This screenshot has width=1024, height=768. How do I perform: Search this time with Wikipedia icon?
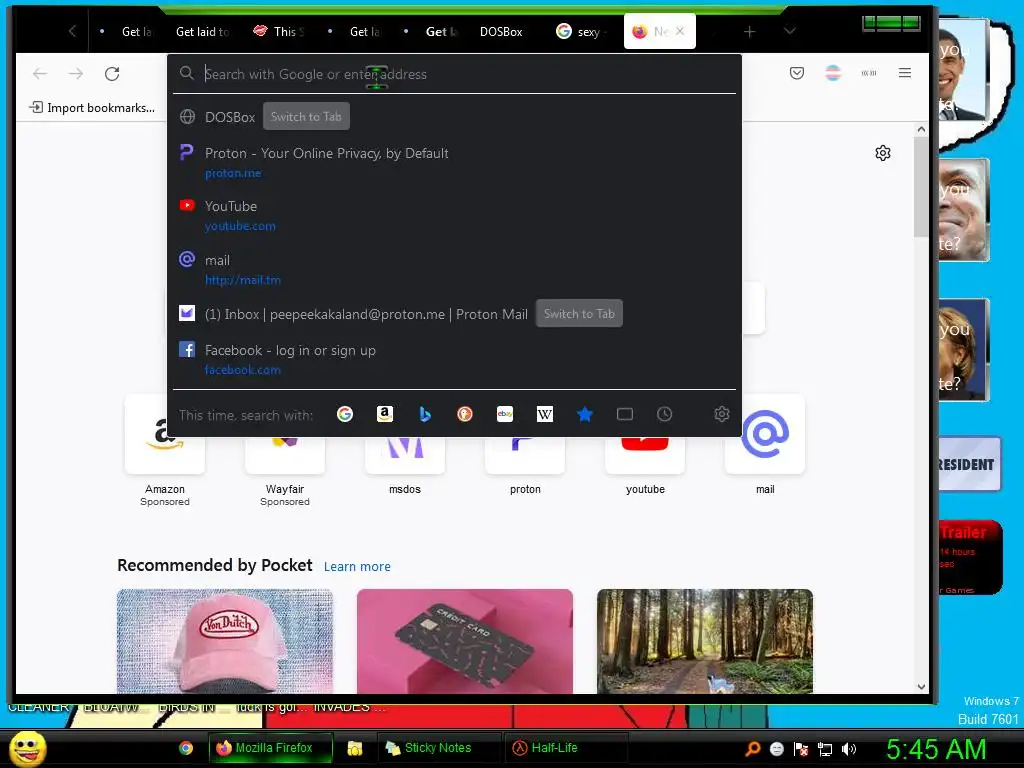click(x=545, y=414)
